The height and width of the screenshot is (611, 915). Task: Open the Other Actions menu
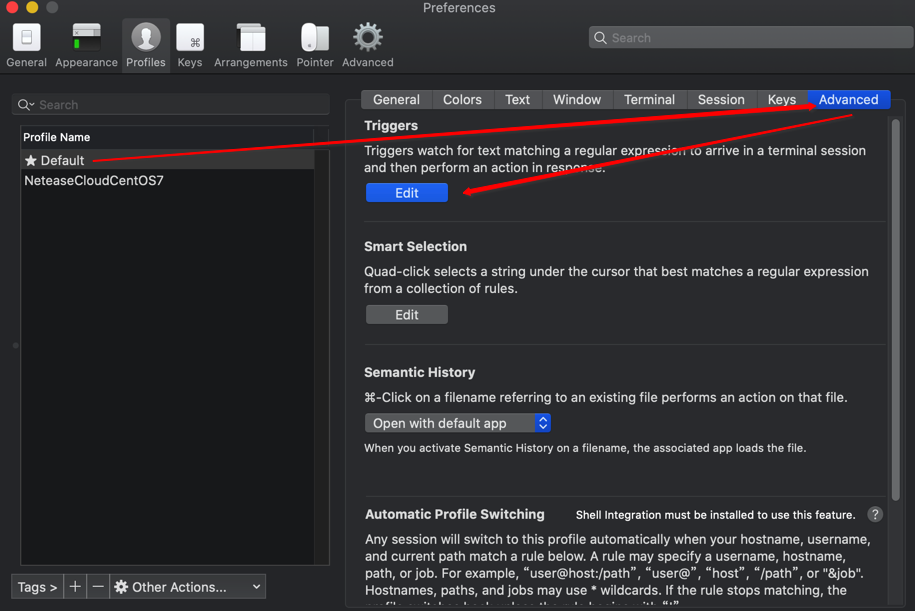(x=187, y=587)
